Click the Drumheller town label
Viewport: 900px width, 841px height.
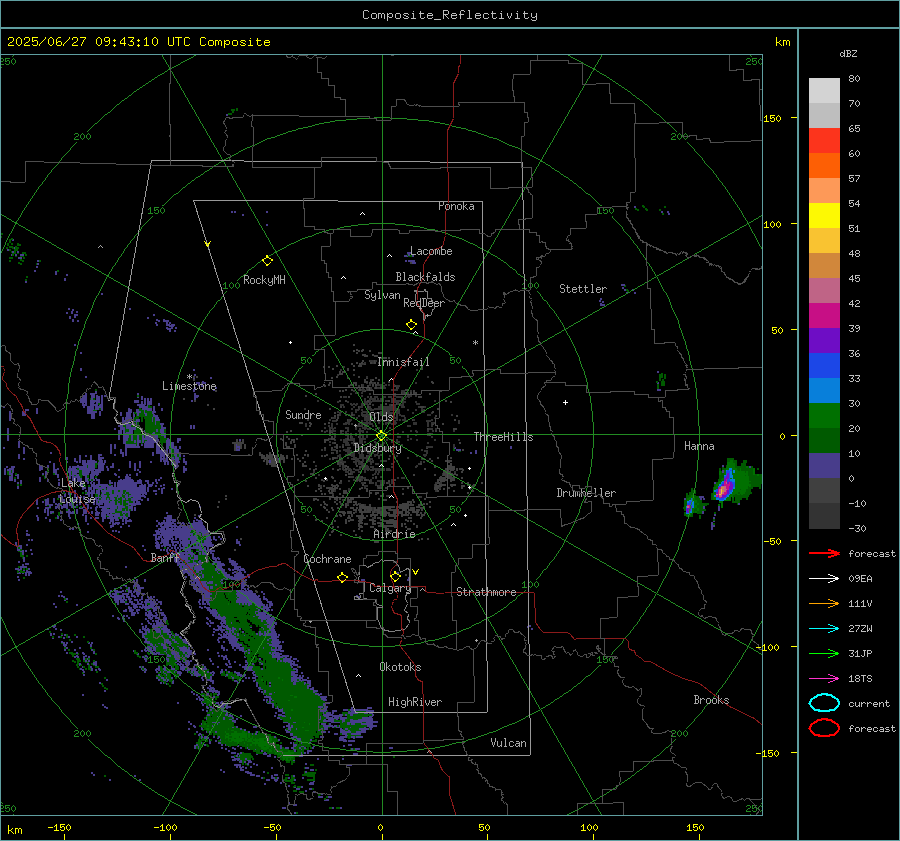586,493
